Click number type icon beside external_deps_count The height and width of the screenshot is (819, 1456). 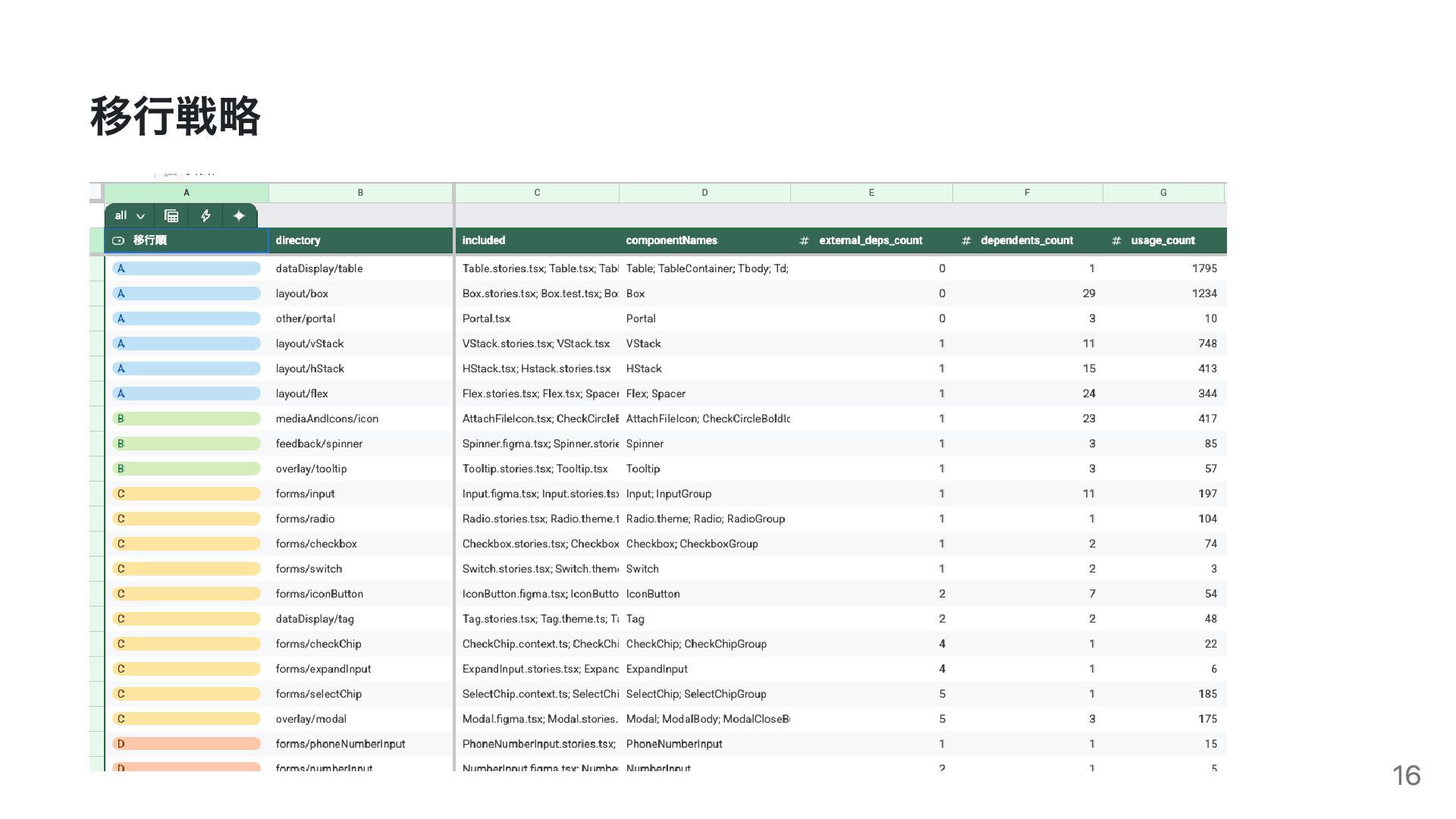pos(804,240)
